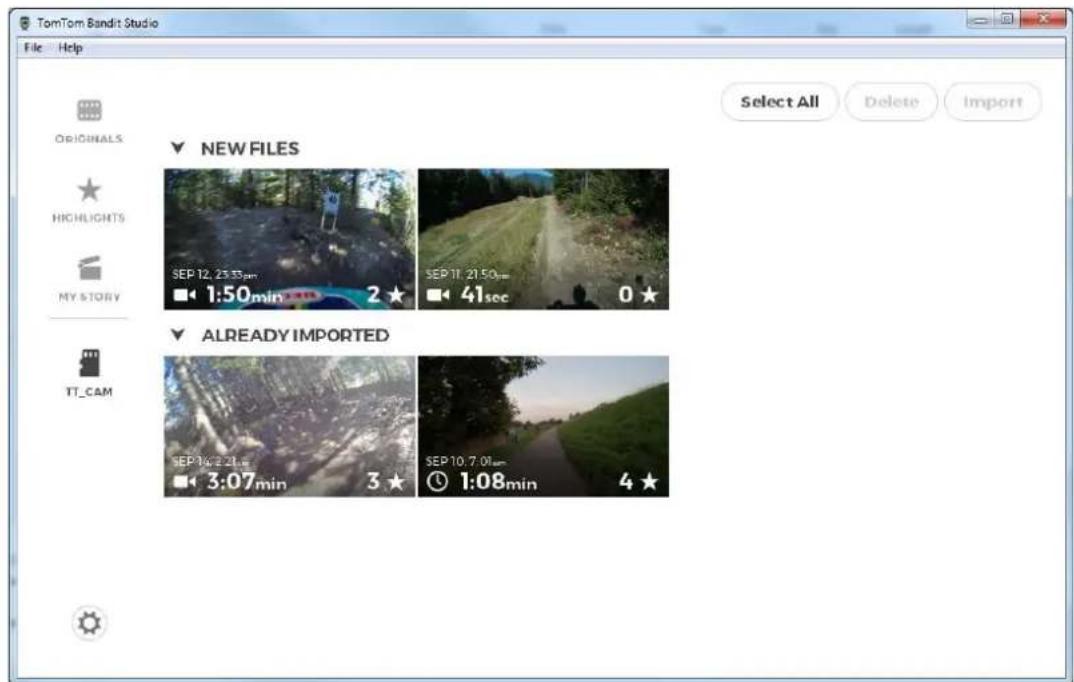Click the Delete button

(891, 102)
